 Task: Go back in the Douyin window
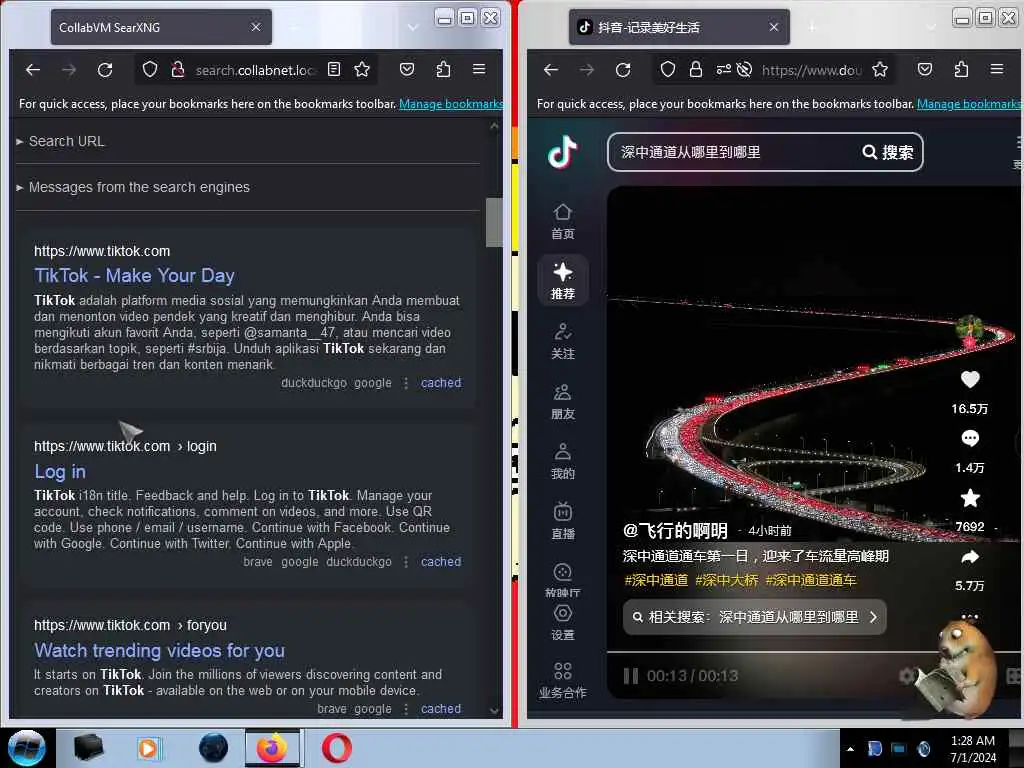(x=551, y=69)
